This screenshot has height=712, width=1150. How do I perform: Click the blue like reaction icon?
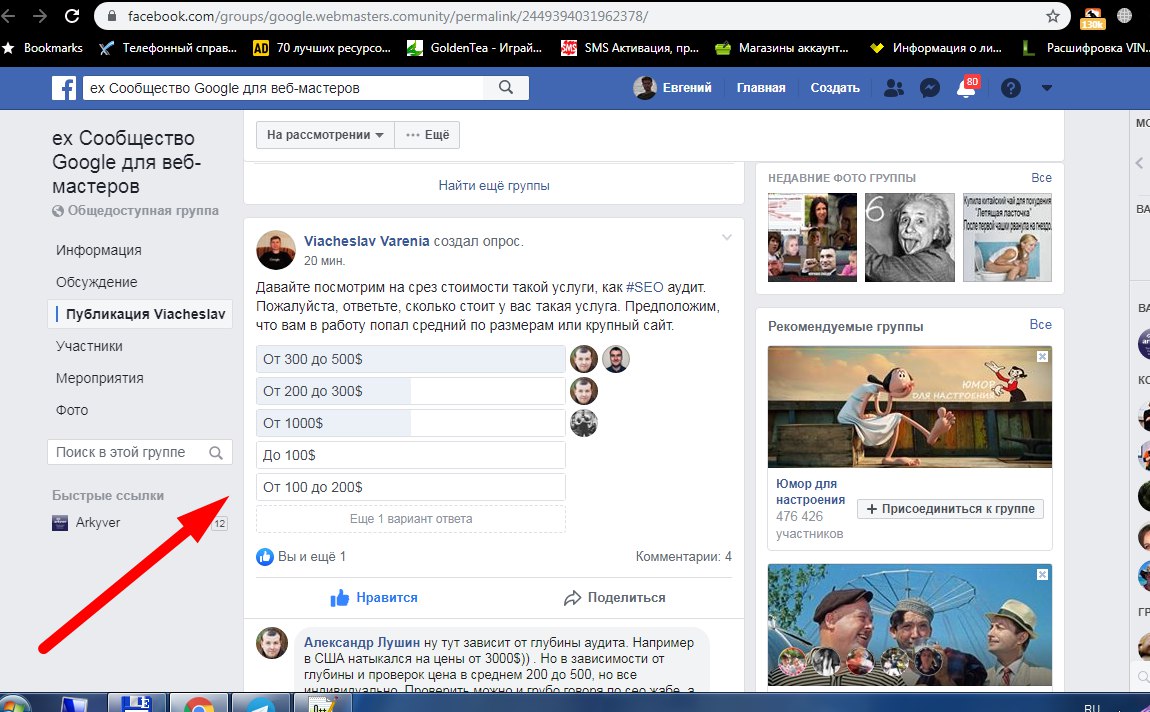tap(265, 557)
